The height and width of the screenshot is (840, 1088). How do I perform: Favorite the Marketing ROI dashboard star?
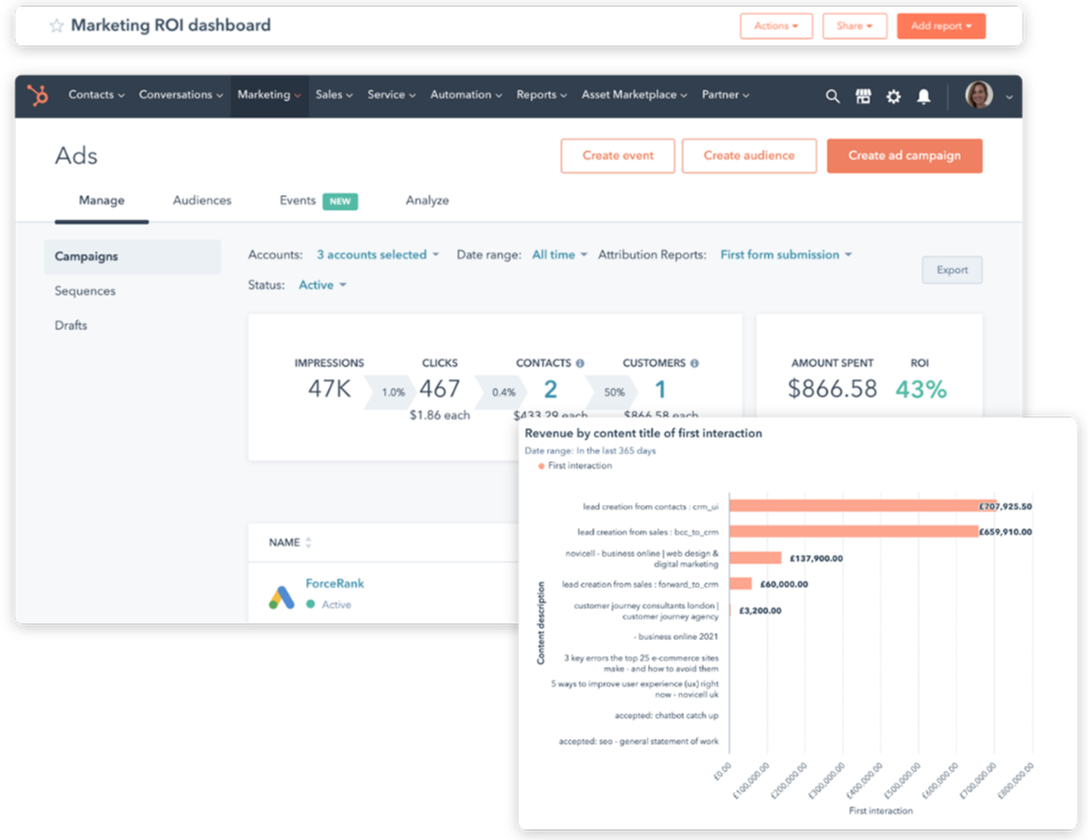[x=56, y=26]
